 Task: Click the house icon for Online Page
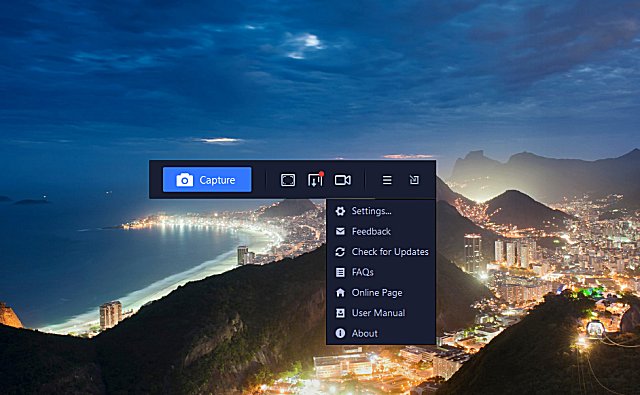coord(340,292)
